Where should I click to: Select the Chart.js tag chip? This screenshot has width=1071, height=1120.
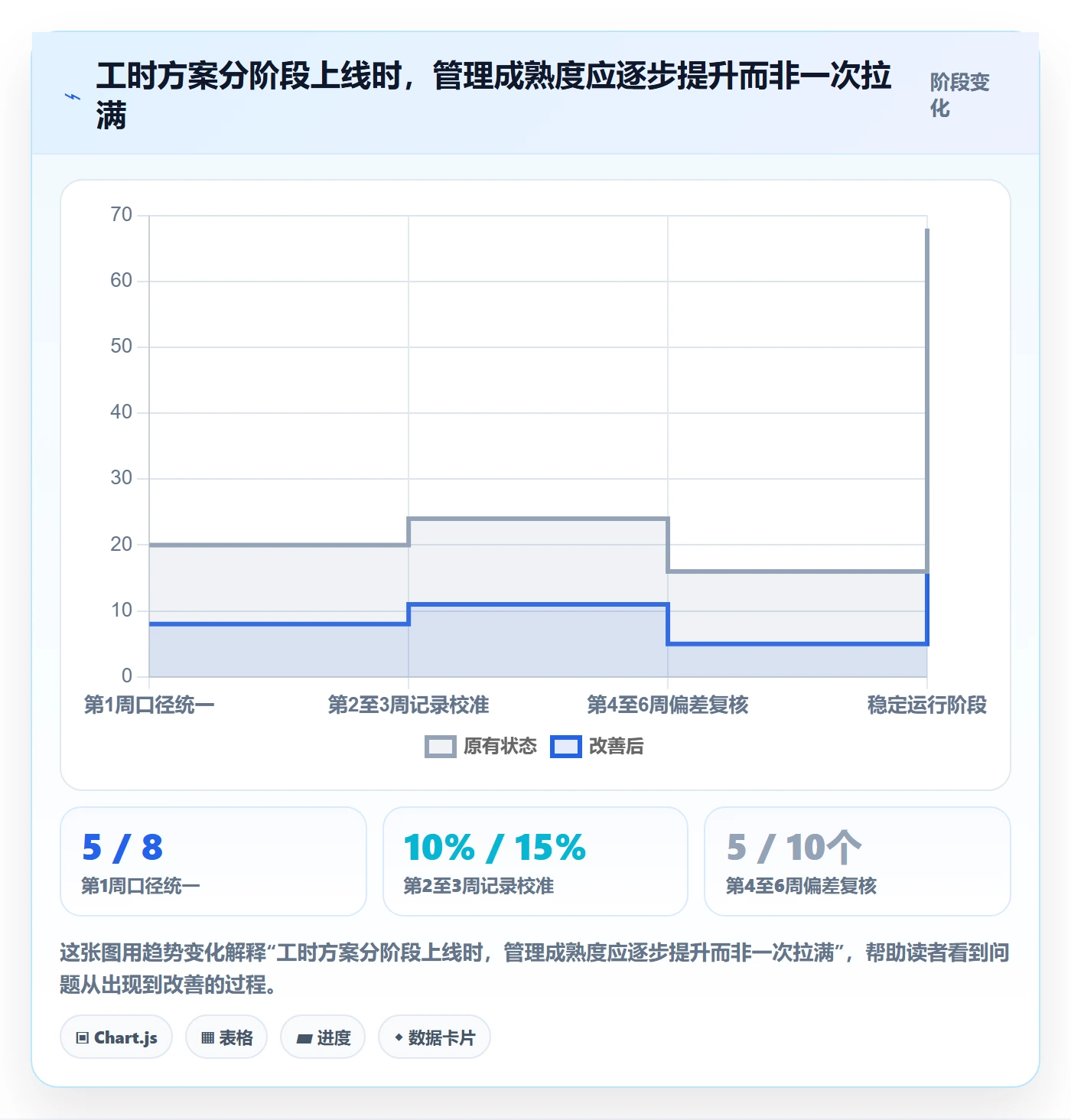pyautogui.click(x=116, y=1037)
